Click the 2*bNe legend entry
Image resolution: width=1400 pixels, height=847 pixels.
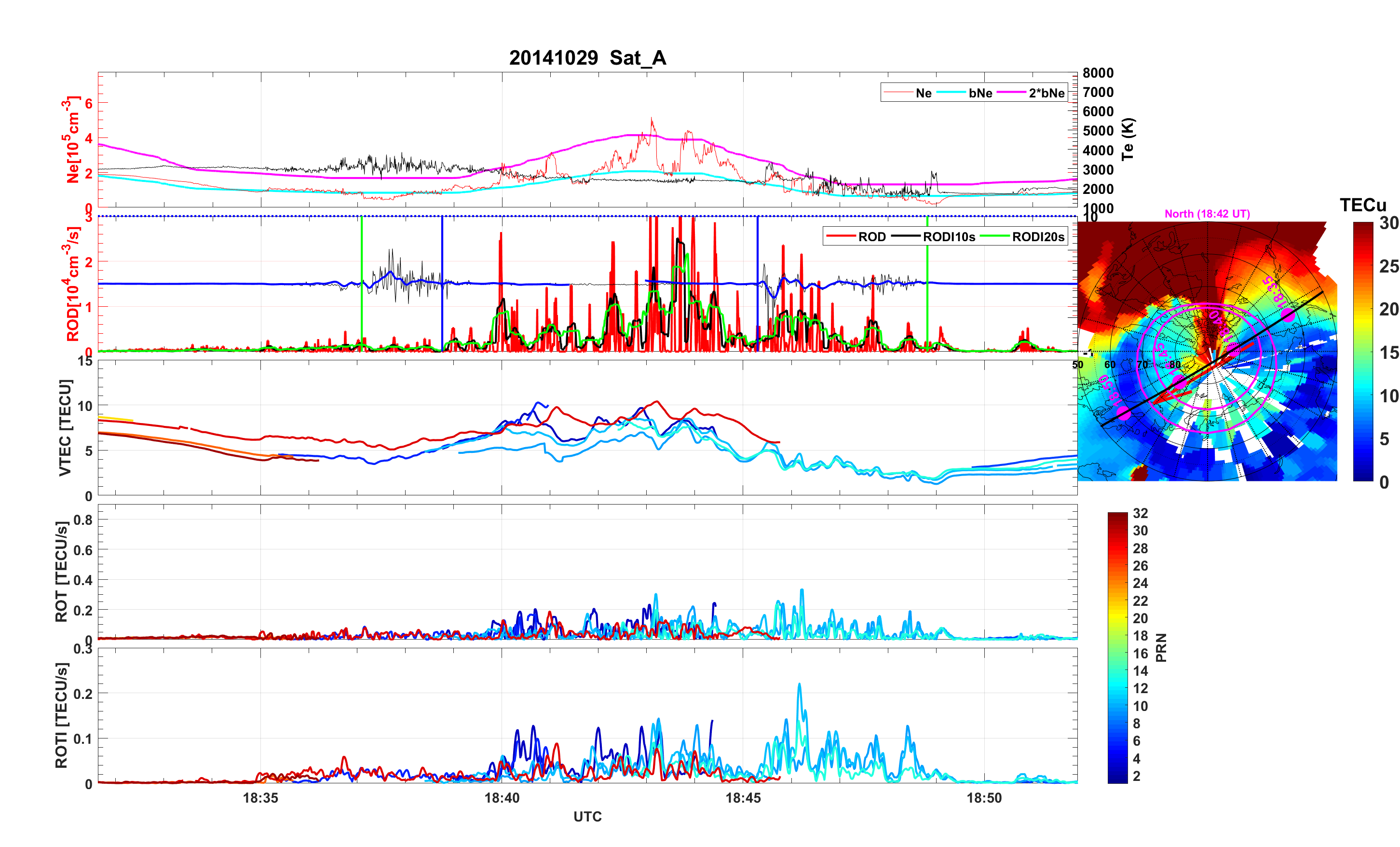tap(1046, 93)
